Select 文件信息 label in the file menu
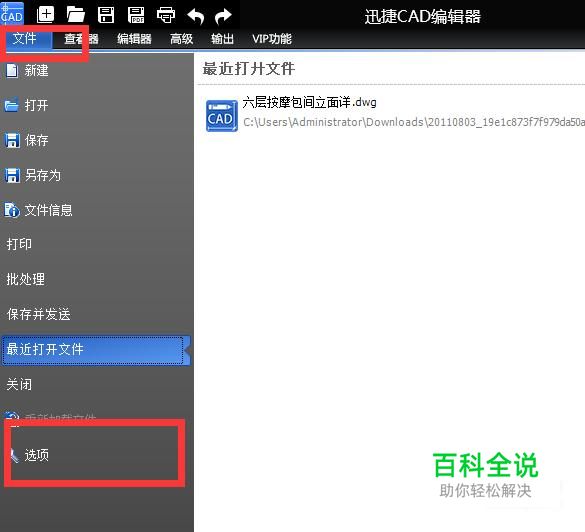Image resolution: width=585 pixels, height=532 pixels. 48,210
